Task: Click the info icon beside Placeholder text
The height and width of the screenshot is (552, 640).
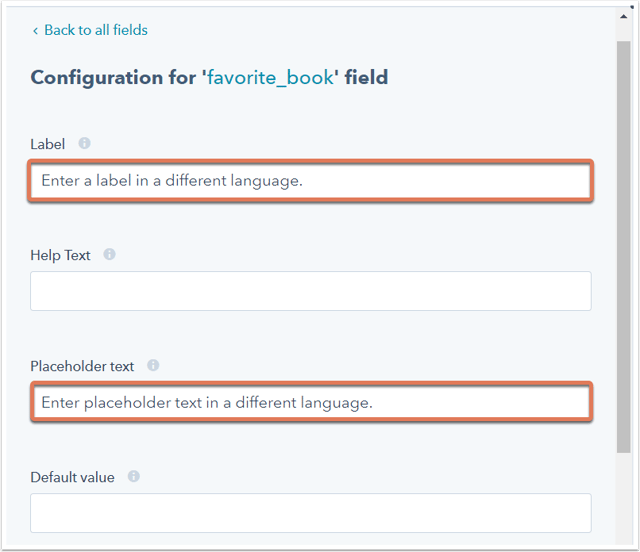Action: 153,365
